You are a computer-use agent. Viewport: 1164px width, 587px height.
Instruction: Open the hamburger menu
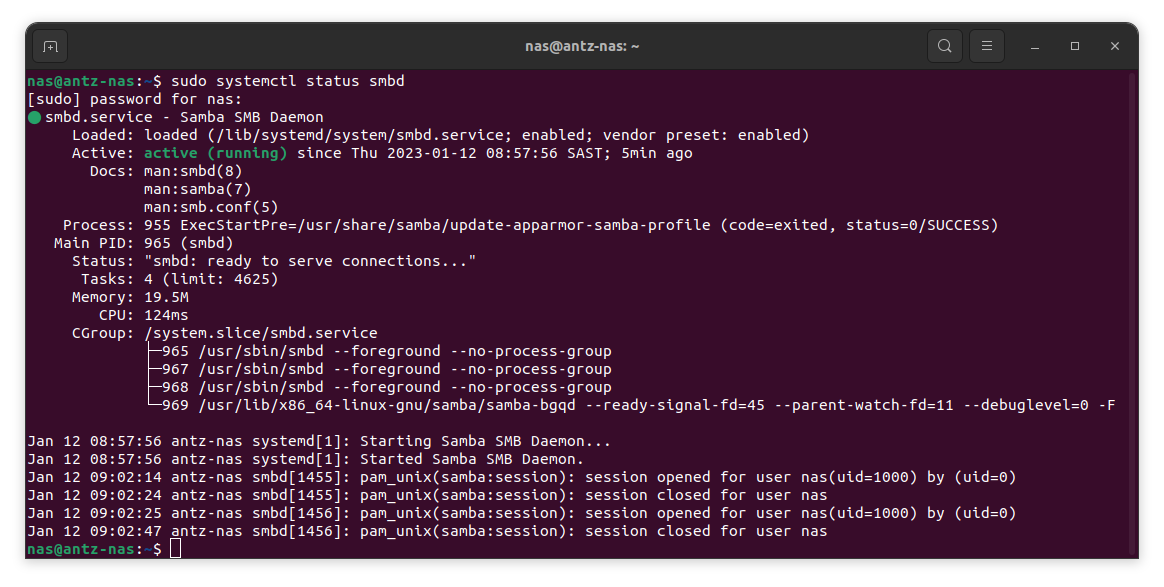click(987, 46)
